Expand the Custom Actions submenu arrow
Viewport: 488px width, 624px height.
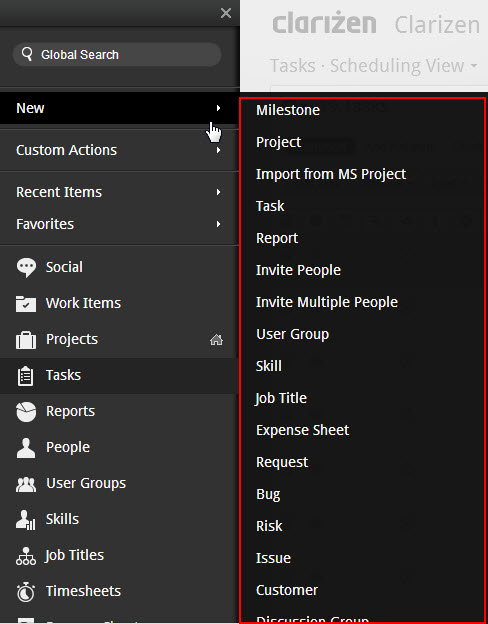pos(218,150)
